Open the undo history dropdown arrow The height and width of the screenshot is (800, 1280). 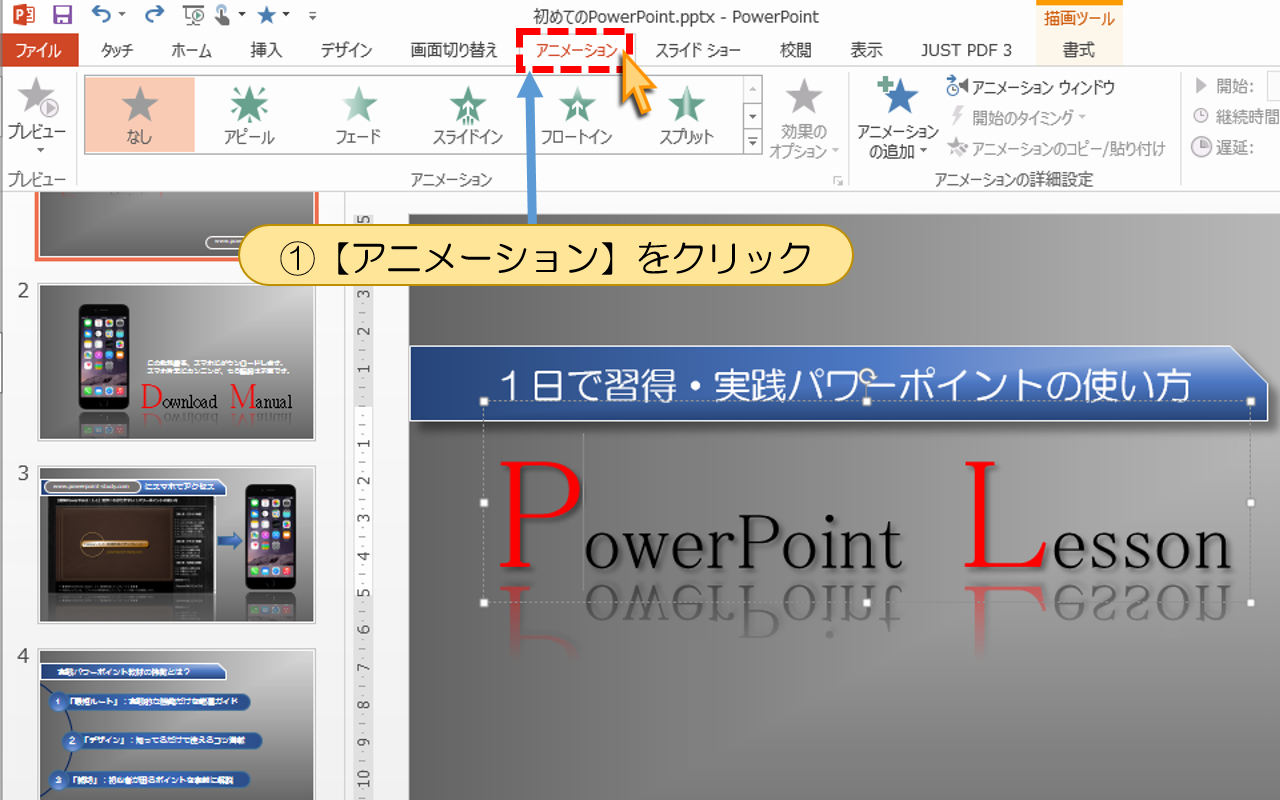click(x=122, y=15)
